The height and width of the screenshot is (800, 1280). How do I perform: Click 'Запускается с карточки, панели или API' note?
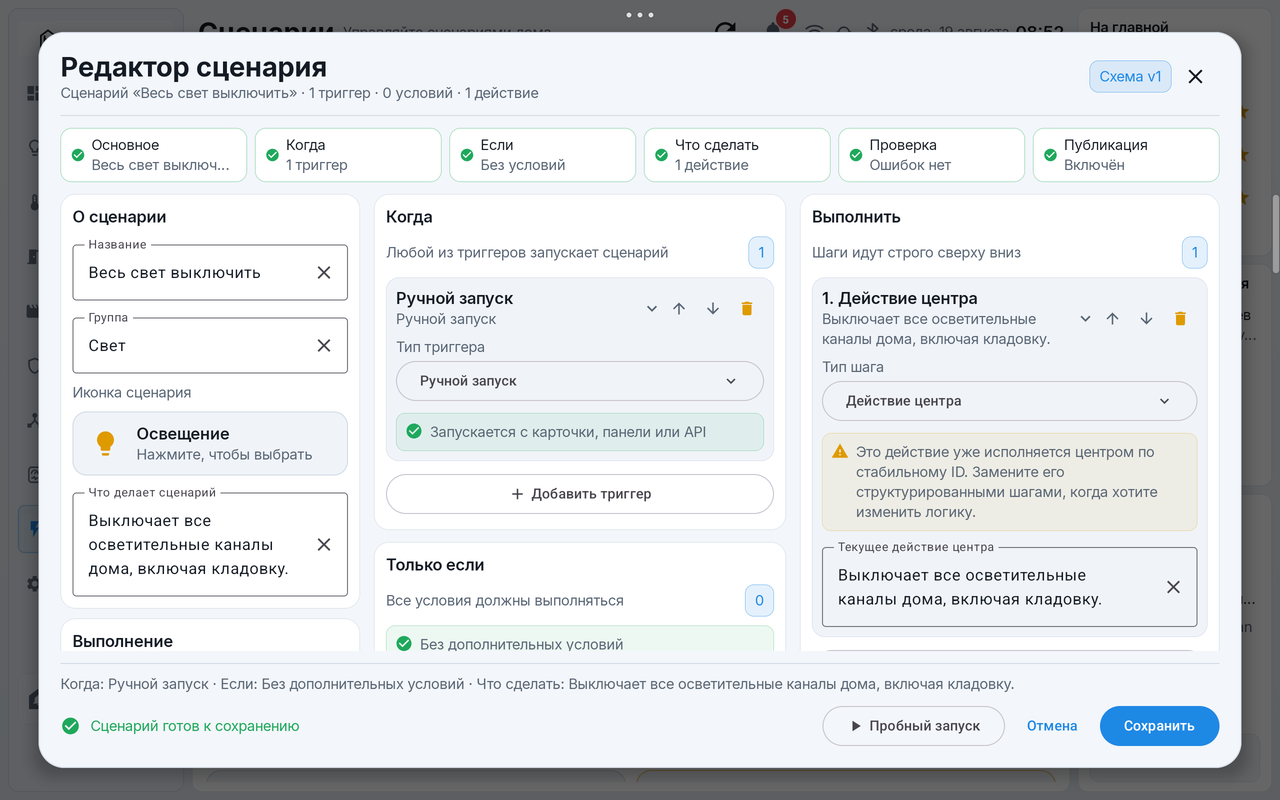click(x=580, y=432)
